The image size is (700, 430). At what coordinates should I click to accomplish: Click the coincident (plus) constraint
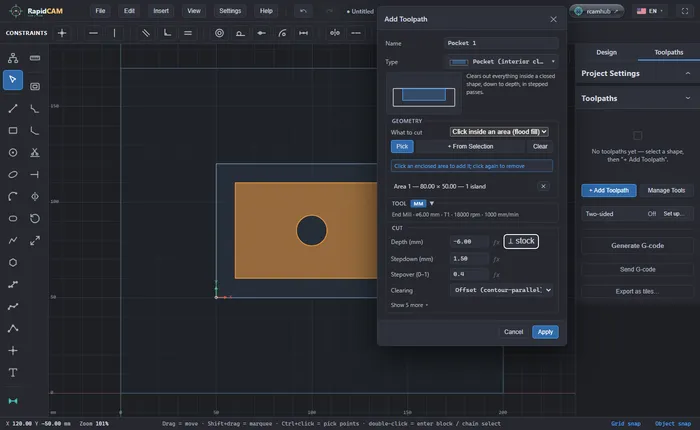(x=62, y=33)
